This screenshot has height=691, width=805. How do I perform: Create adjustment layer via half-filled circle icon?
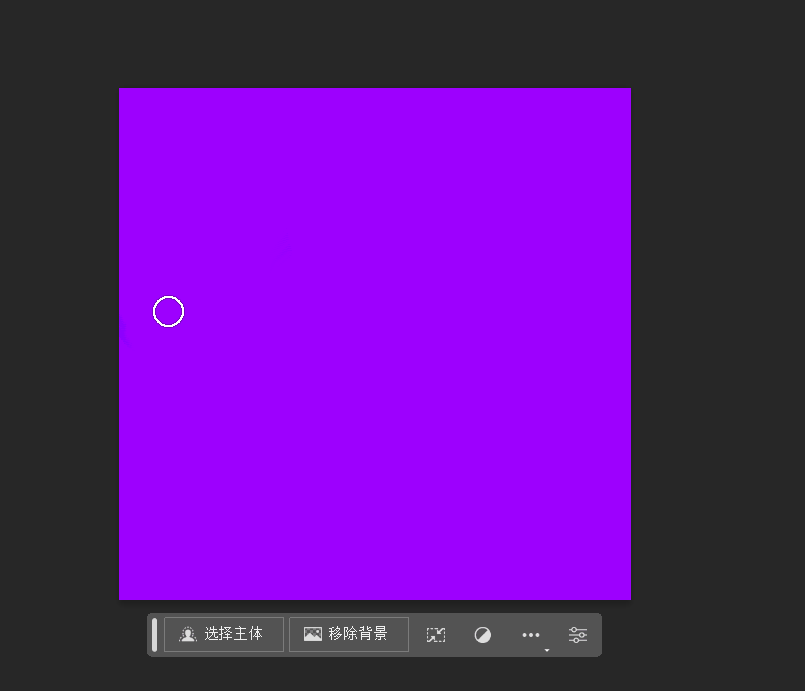tap(483, 635)
